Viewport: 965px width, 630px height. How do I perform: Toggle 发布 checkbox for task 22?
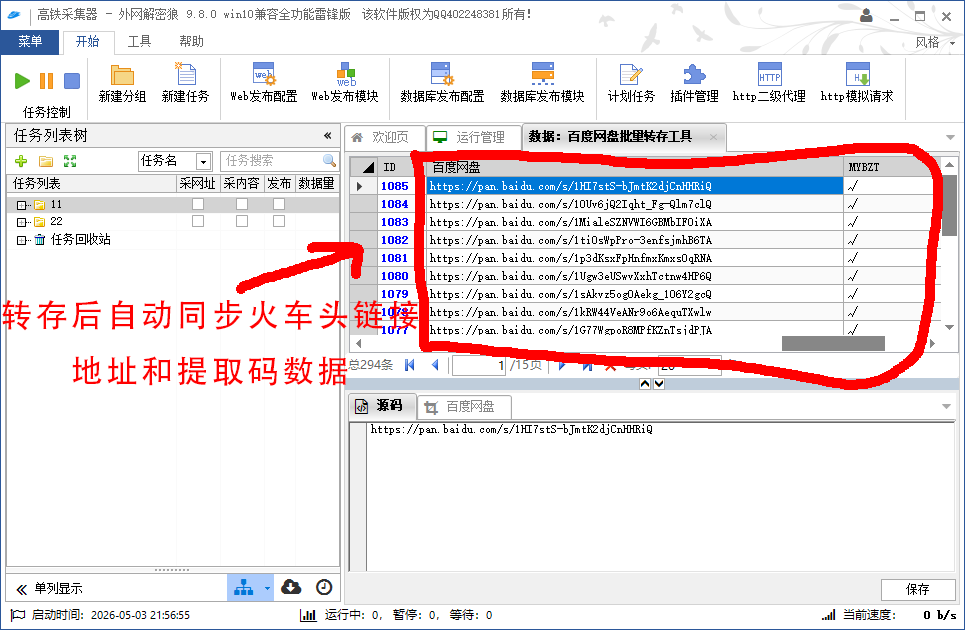tap(279, 221)
